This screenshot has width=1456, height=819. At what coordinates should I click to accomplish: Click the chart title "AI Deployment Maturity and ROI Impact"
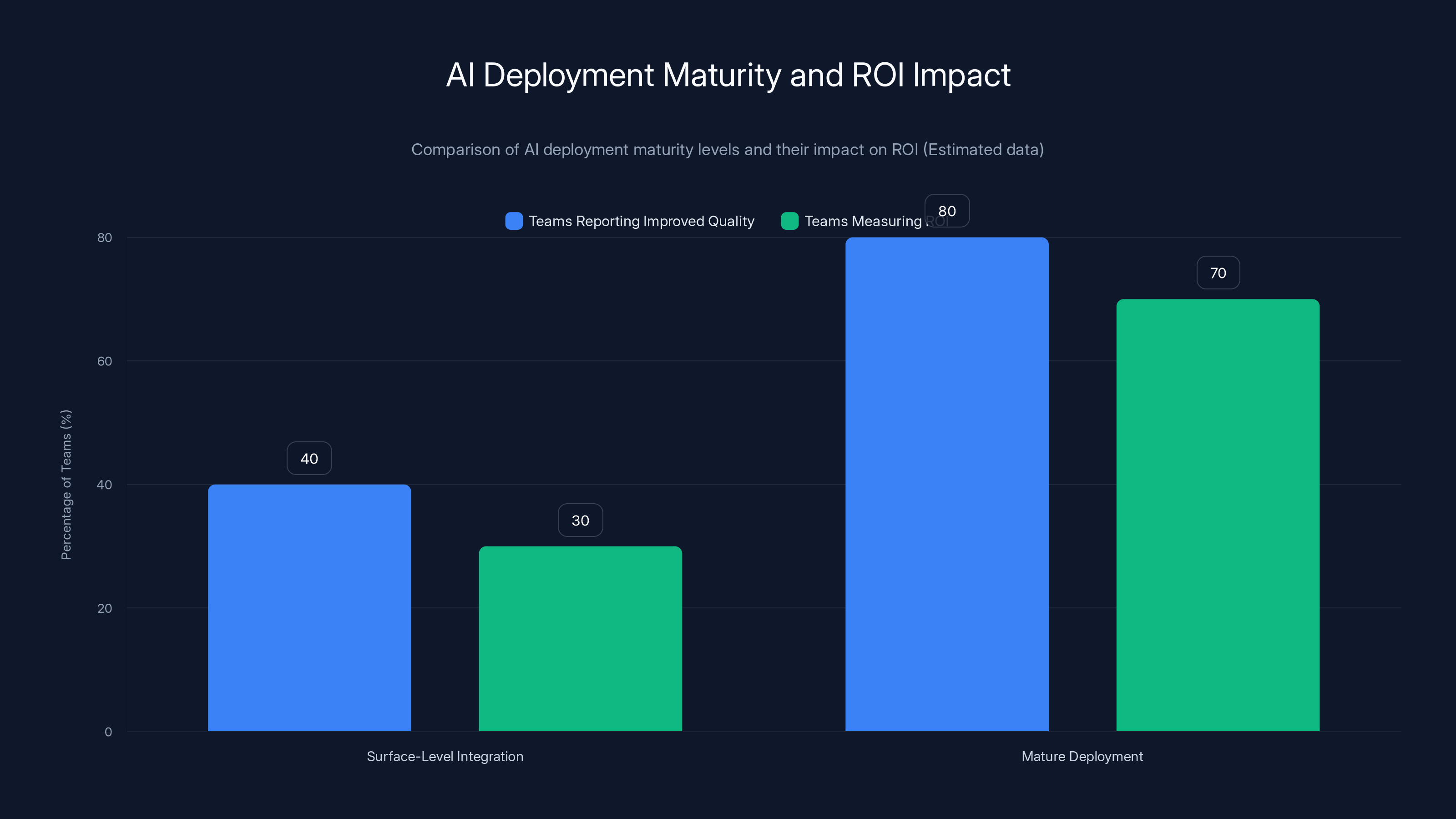click(728, 75)
